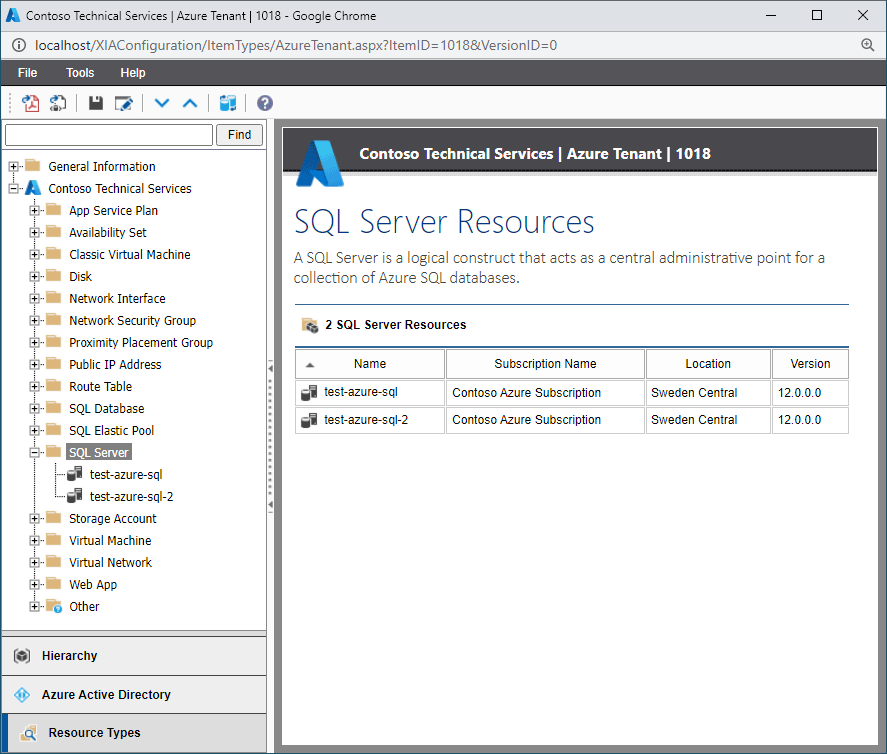Click the test-azure-sql server icon in tree
This screenshot has width=887, height=754.
(75, 474)
